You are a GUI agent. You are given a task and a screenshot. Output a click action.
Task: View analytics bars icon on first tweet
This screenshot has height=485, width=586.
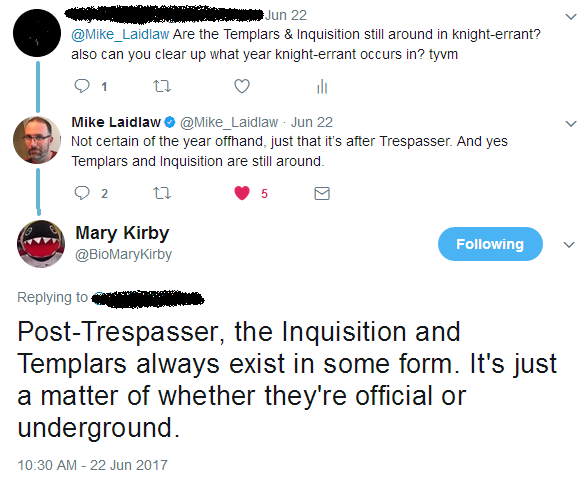click(322, 86)
